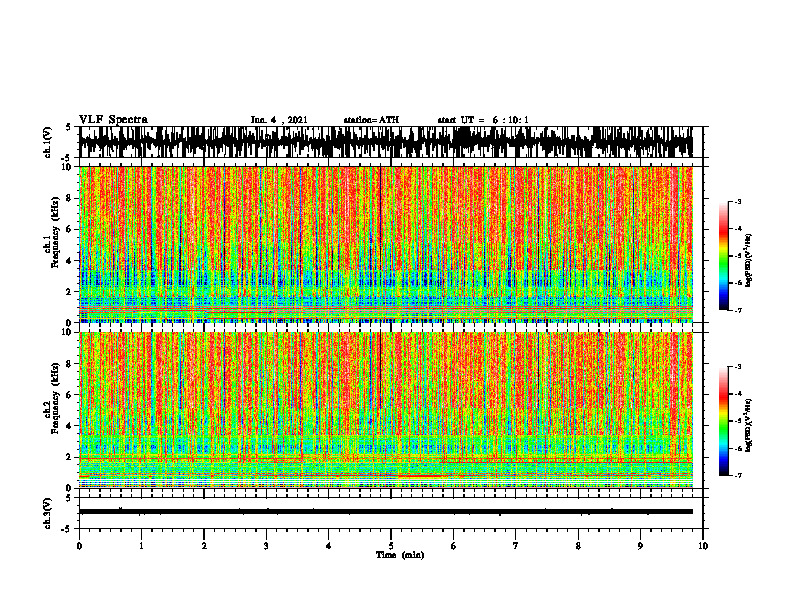This screenshot has width=792, height=612.
Task: Click the "VLF Spectra" plot title
Action: pyautogui.click(x=113, y=120)
